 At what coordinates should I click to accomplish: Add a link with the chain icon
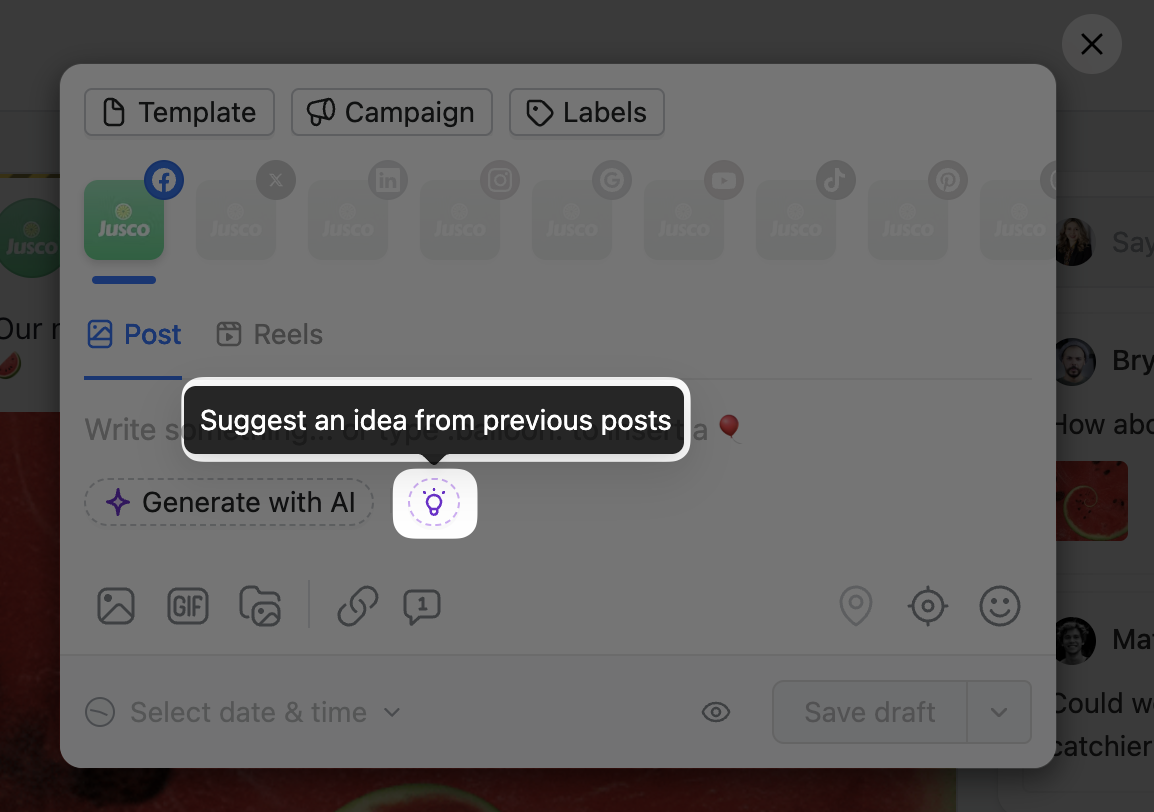pos(357,606)
